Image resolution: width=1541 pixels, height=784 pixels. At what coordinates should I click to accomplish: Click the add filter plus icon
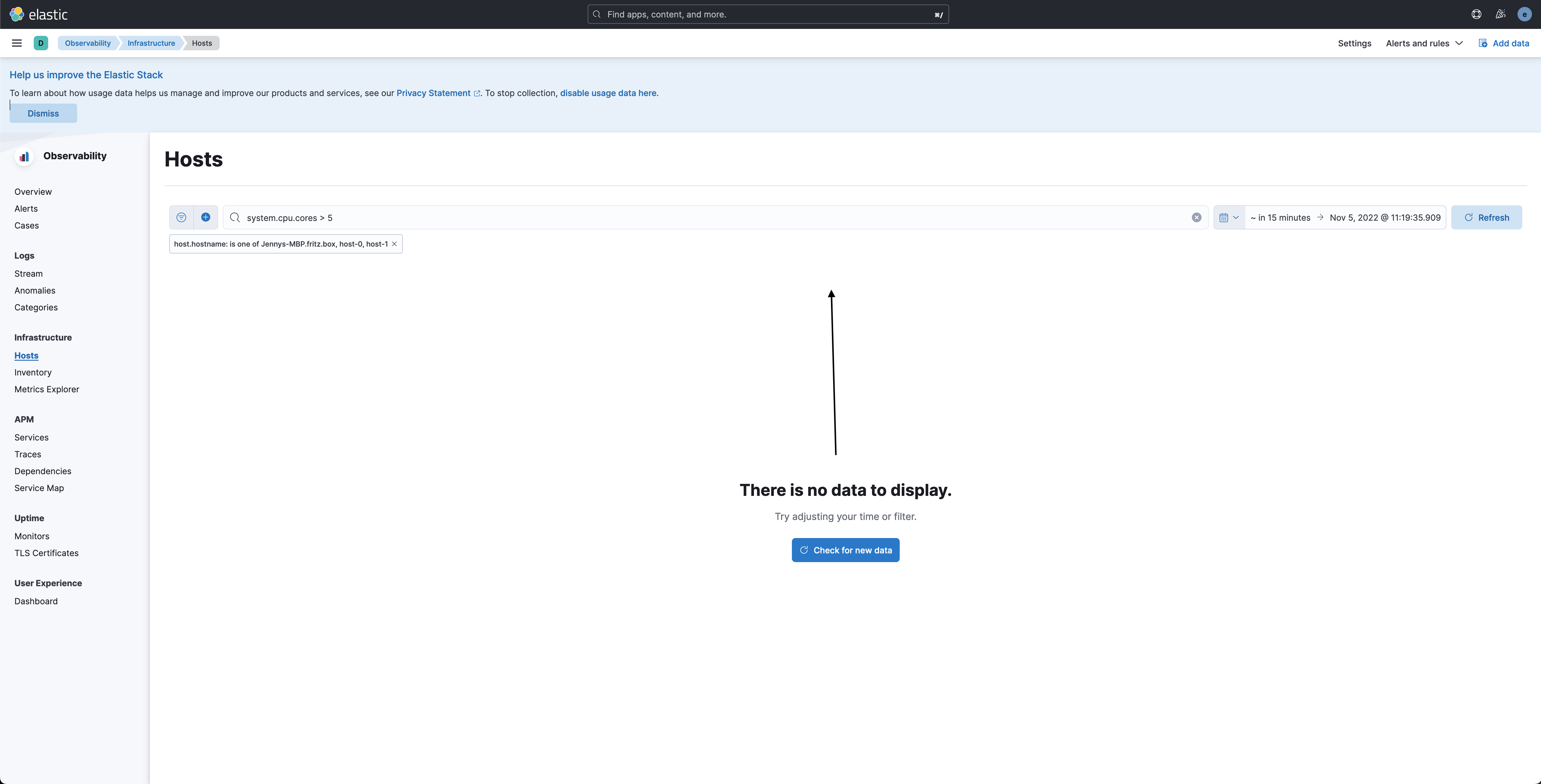coord(205,218)
